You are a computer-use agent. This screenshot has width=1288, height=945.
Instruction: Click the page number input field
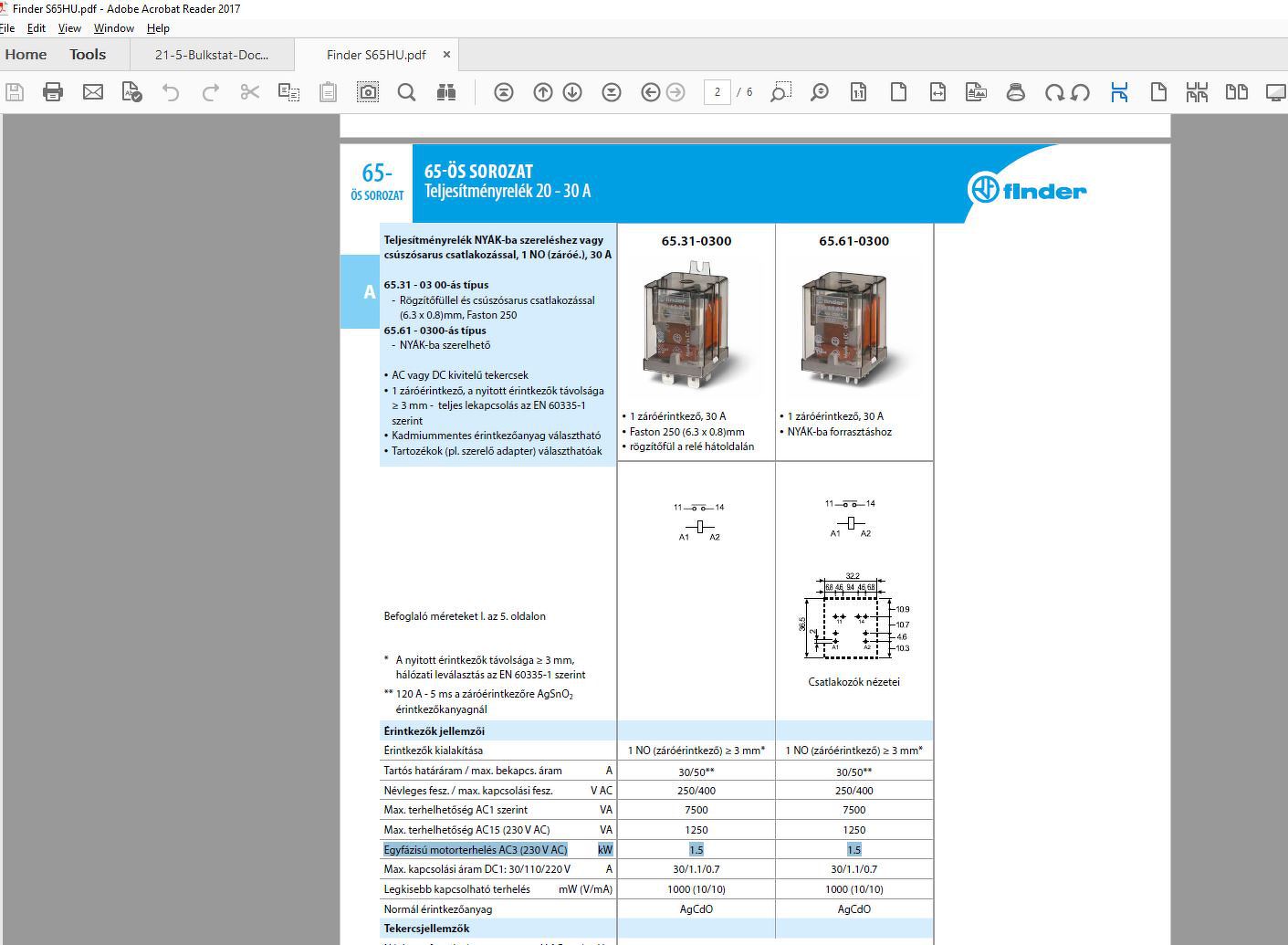(x=717, y=92)
